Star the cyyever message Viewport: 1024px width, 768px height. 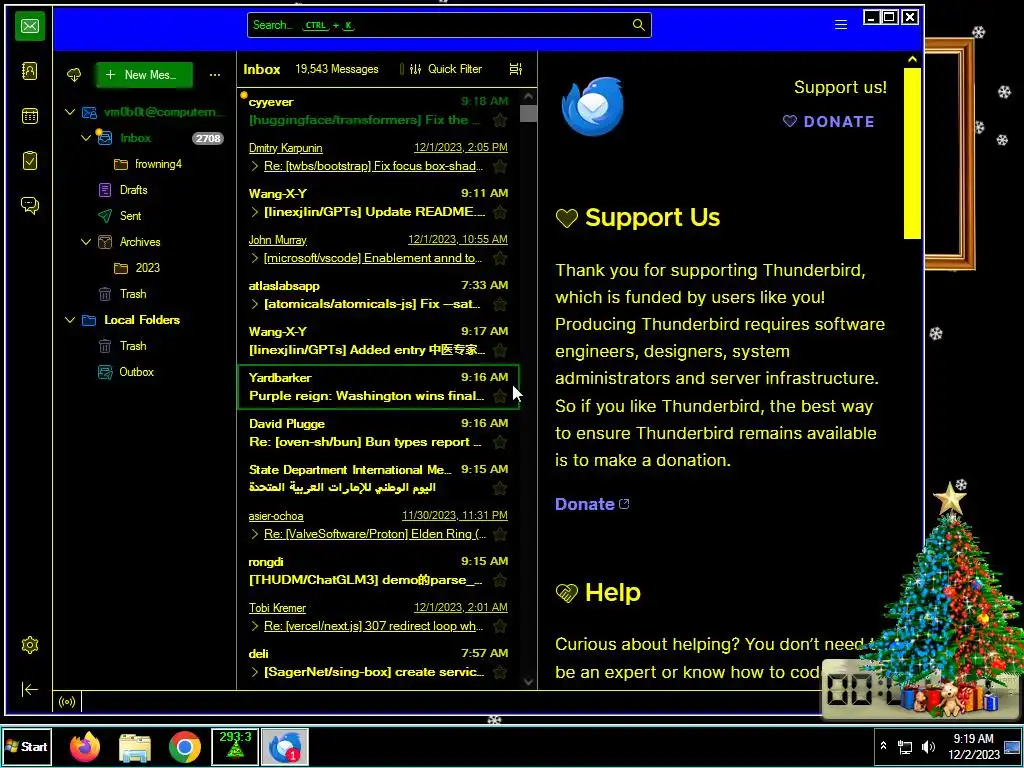pos(500,120)
